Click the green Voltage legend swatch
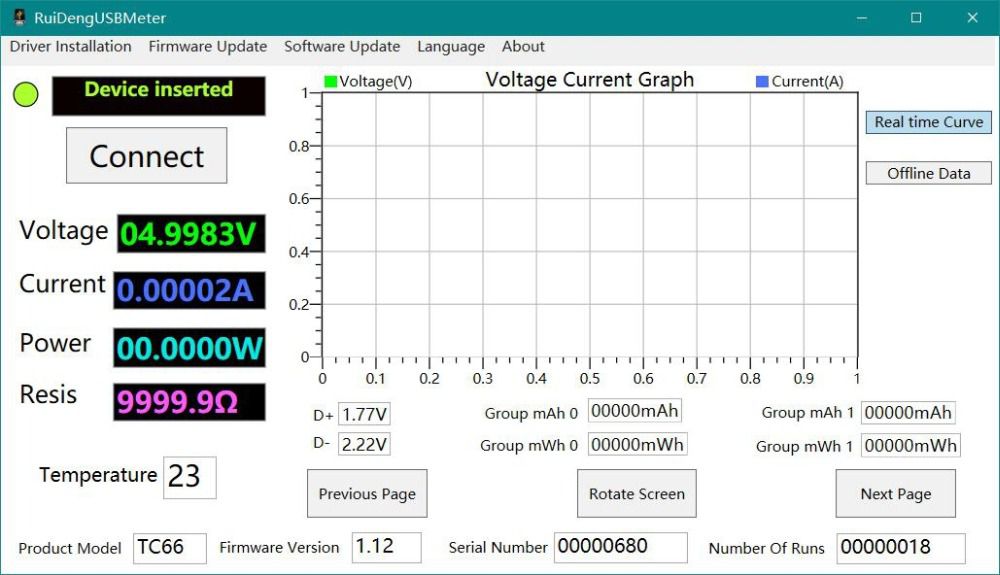 [x=331, y=82]
